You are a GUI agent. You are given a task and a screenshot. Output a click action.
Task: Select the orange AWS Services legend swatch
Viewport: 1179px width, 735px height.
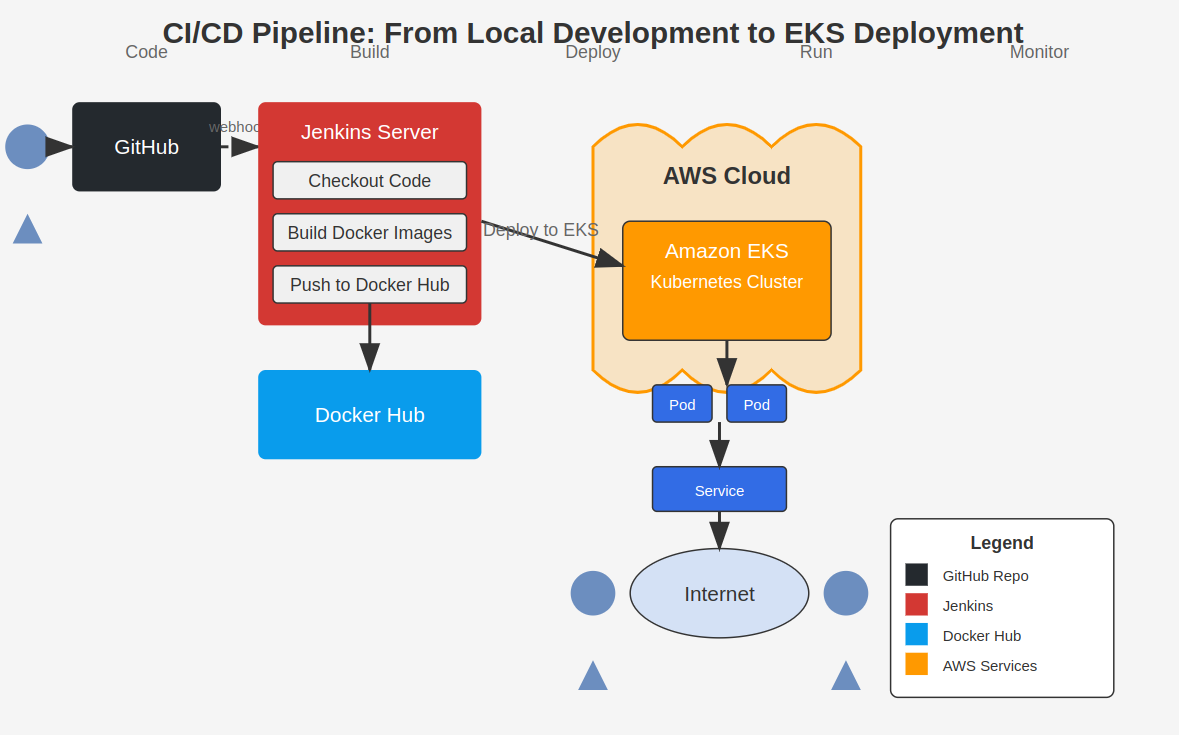point(916,664)
